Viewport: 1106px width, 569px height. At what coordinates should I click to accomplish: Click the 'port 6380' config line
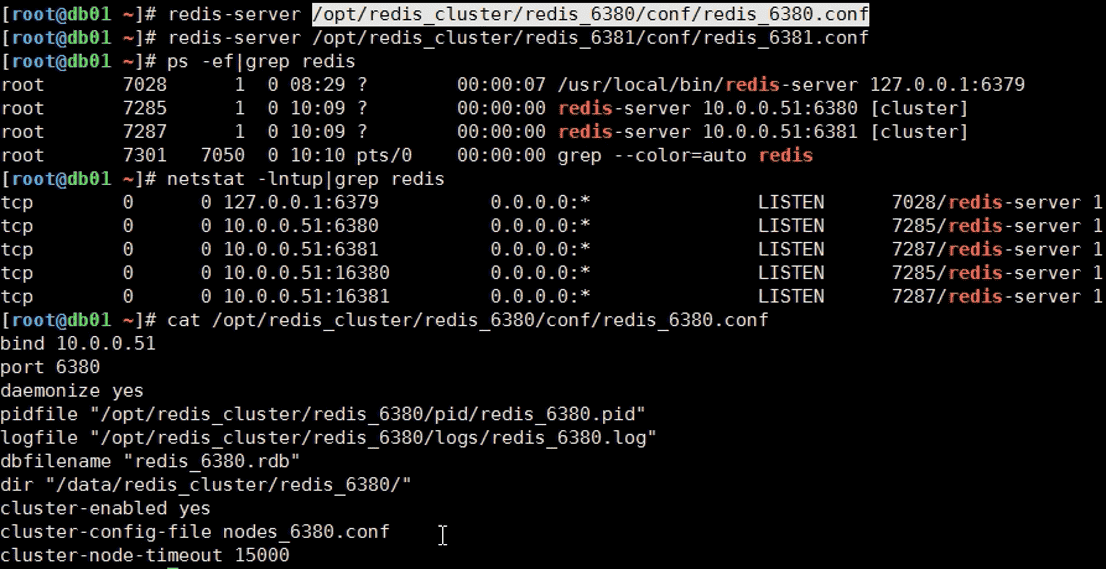[50, 367]
